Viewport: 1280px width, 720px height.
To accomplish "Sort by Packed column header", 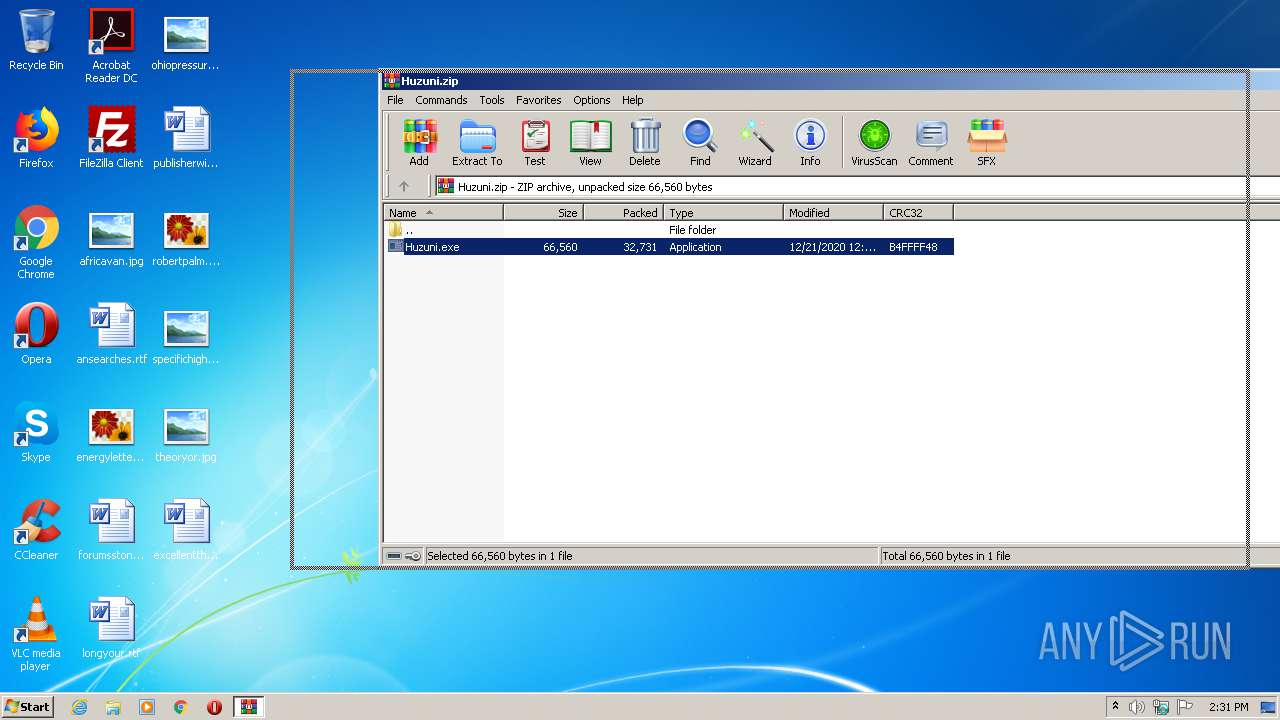I will (x=624, y=213).
